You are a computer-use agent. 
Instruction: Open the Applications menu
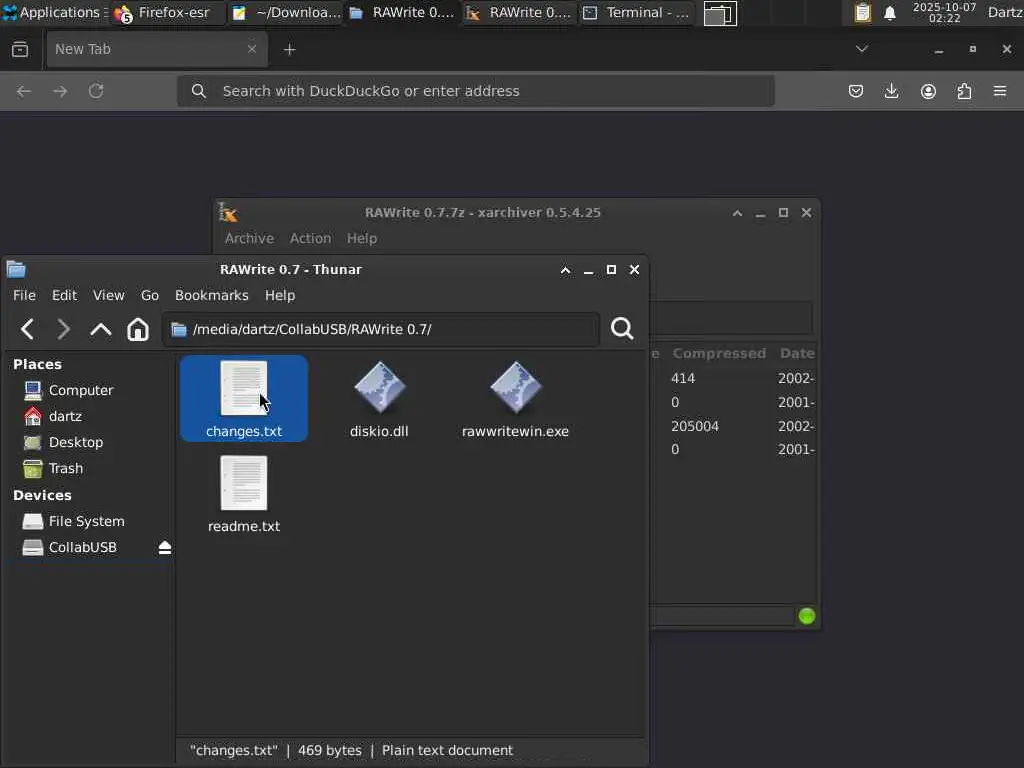pos(55,12)
